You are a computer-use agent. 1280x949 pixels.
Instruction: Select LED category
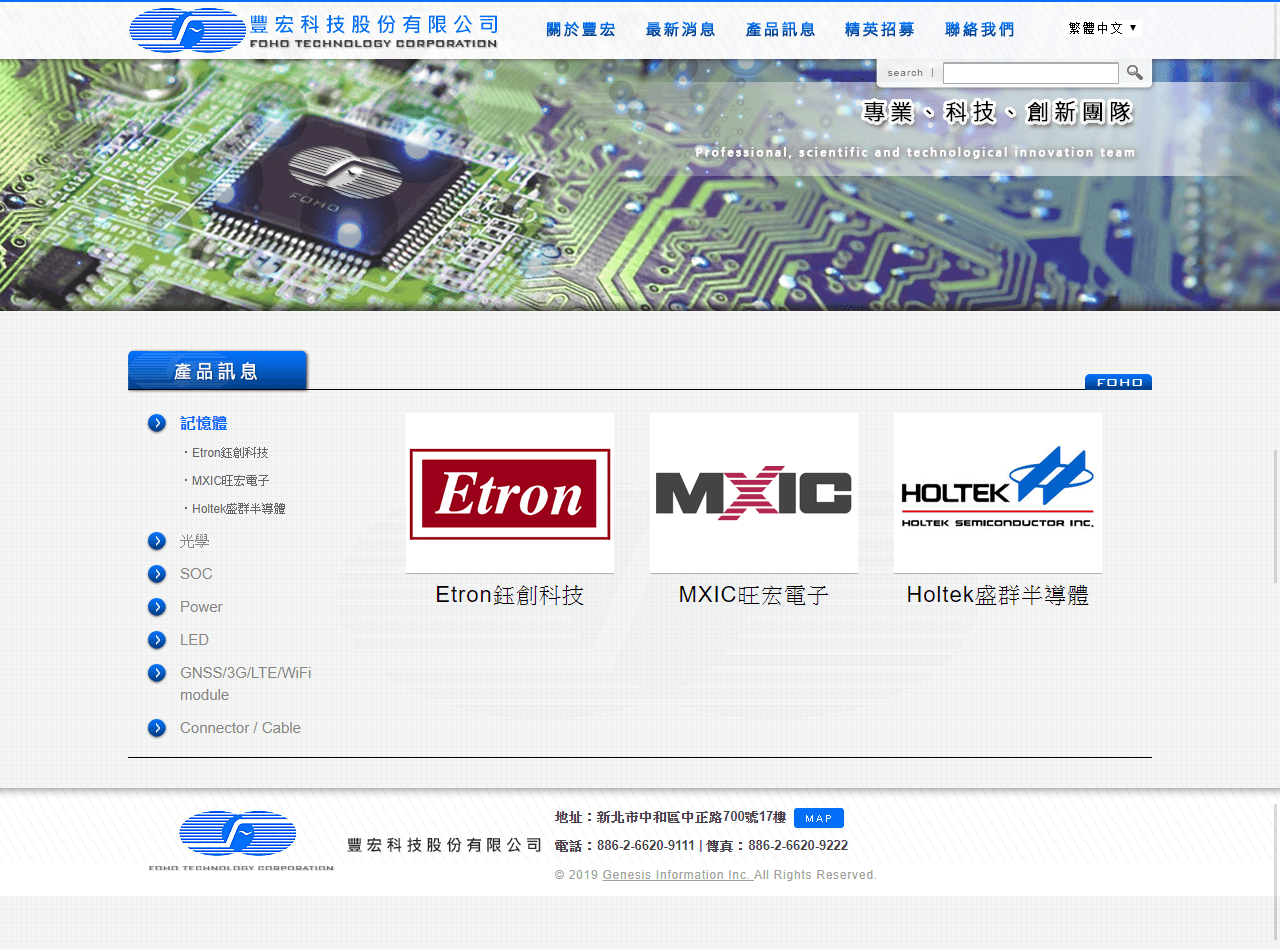(194, 640)
